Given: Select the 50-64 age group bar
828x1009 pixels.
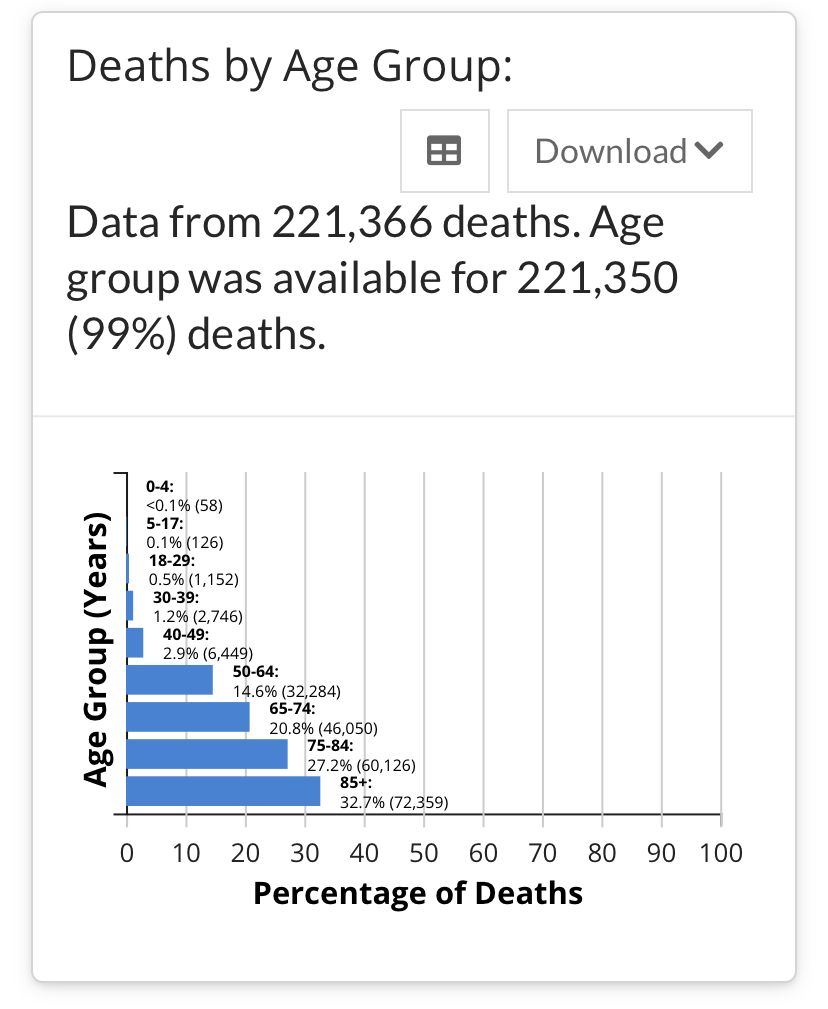Looking at the screenshot, I should click(170, 680).
